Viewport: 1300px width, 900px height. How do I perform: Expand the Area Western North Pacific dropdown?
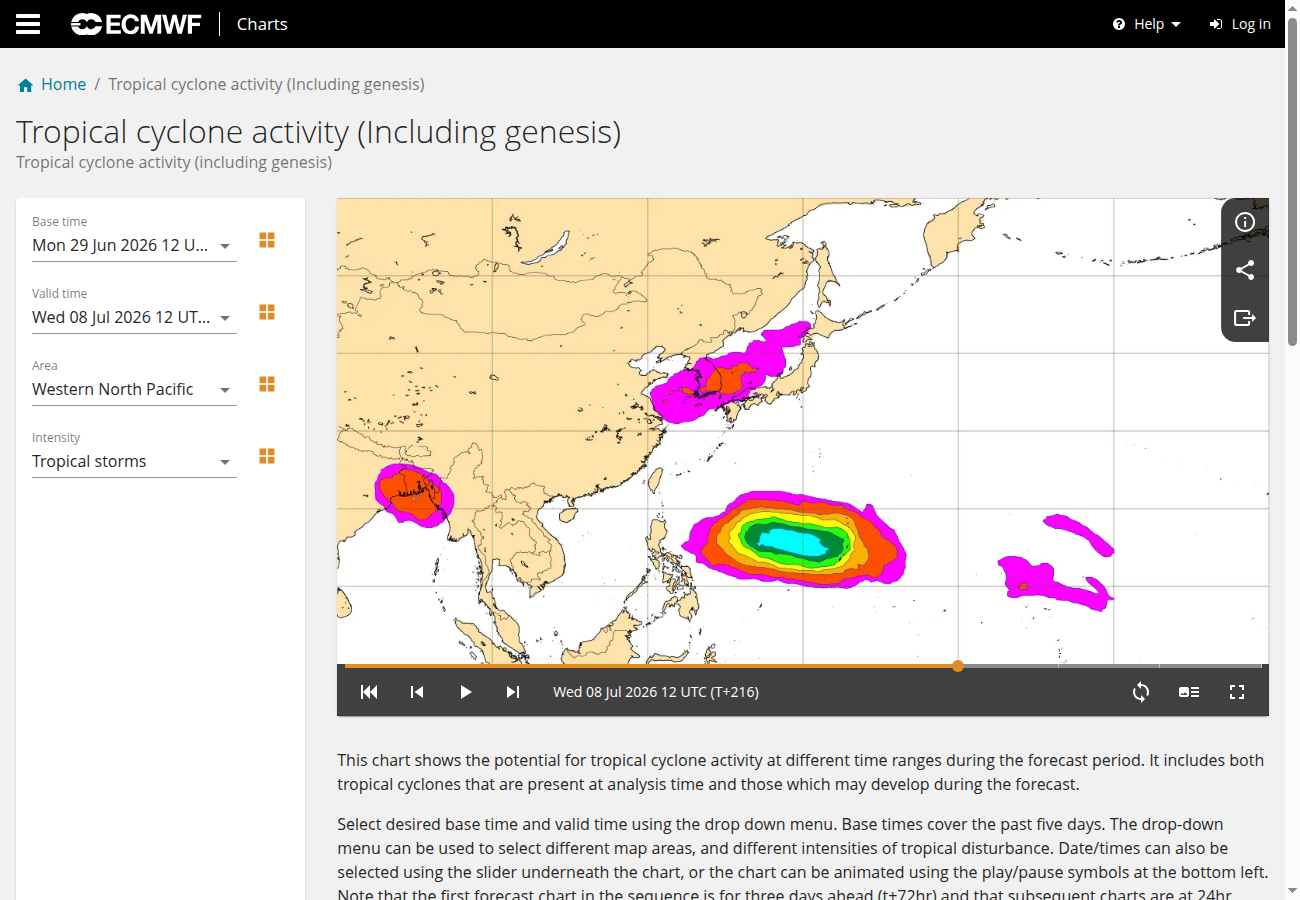pyautogui.click(x=134, y=389)
